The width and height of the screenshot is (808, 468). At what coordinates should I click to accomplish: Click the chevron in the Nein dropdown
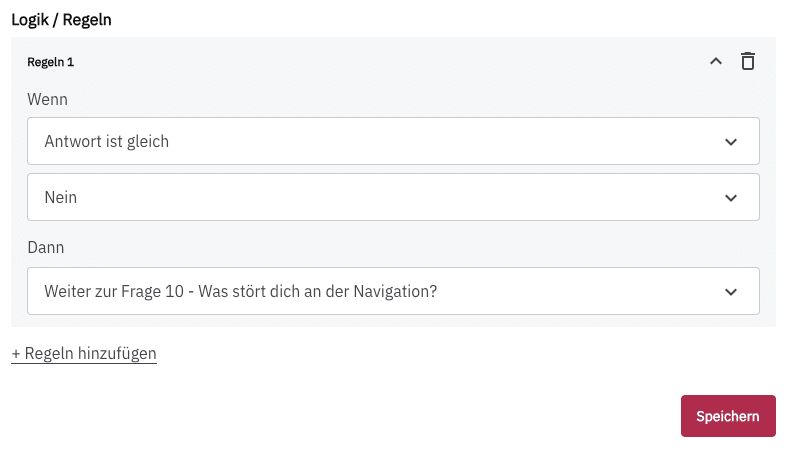(731, 198)
